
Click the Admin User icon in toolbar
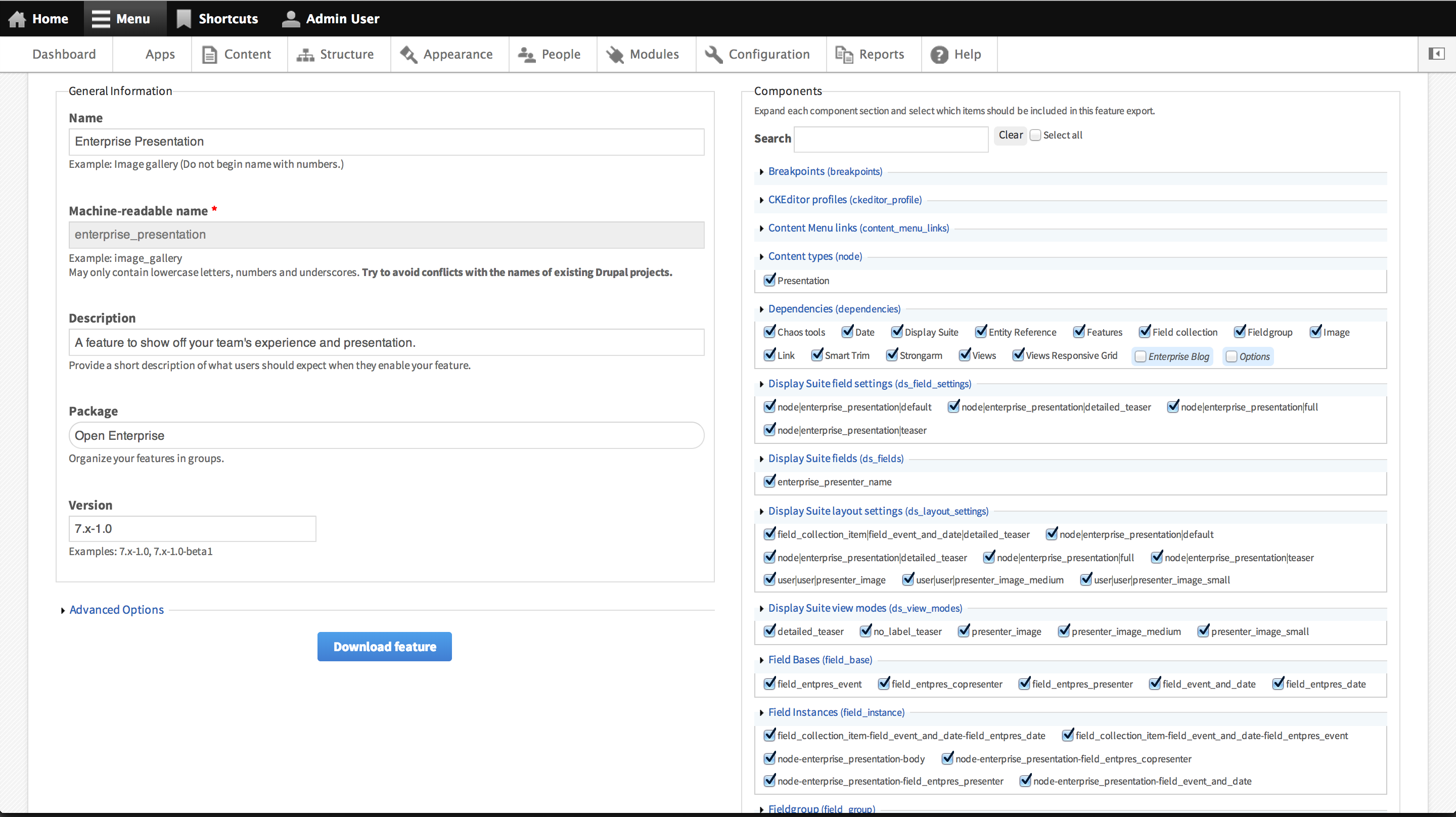pyautogui.click(x=290, y=18)
